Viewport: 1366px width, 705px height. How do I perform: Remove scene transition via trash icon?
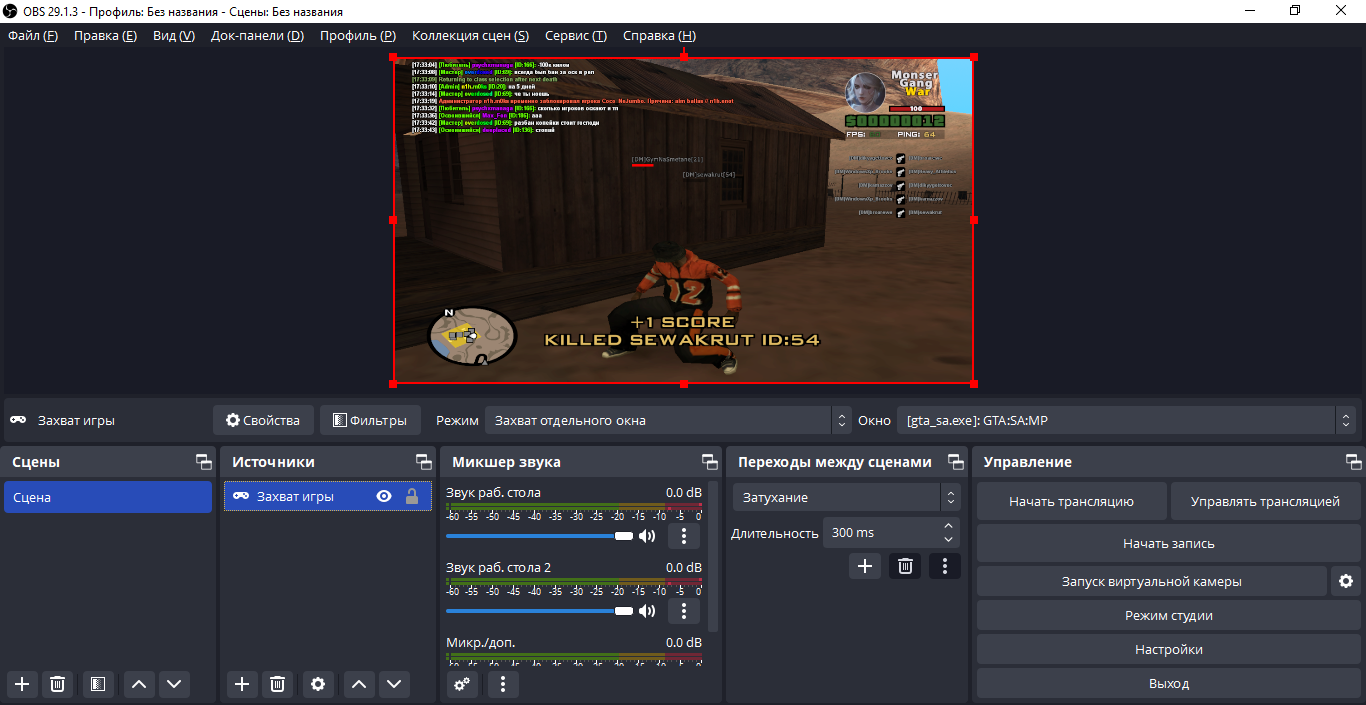pyautogui.click(x=905, y=566)
